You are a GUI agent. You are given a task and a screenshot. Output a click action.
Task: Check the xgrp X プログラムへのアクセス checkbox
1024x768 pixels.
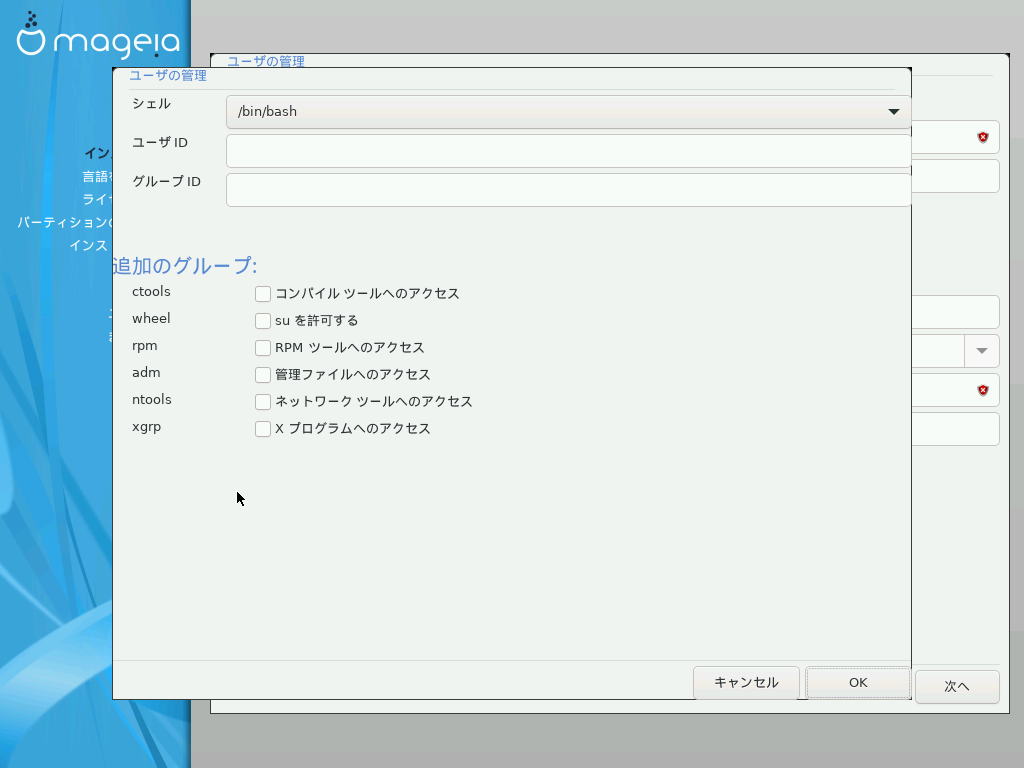pos(263,429)
